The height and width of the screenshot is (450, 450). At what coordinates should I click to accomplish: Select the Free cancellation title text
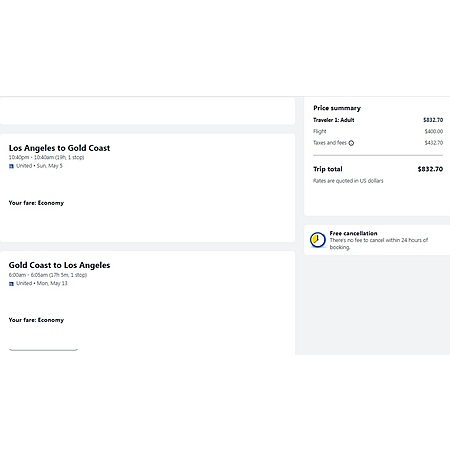[x=353, y=233]
